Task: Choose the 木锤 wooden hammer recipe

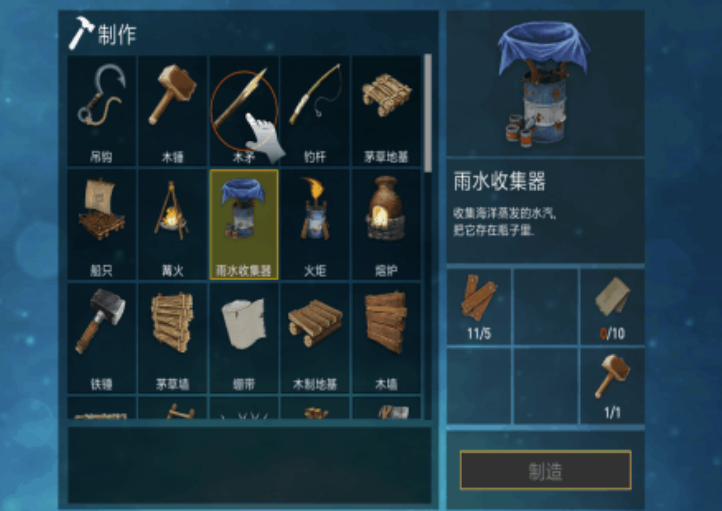Action: (173, 111)
